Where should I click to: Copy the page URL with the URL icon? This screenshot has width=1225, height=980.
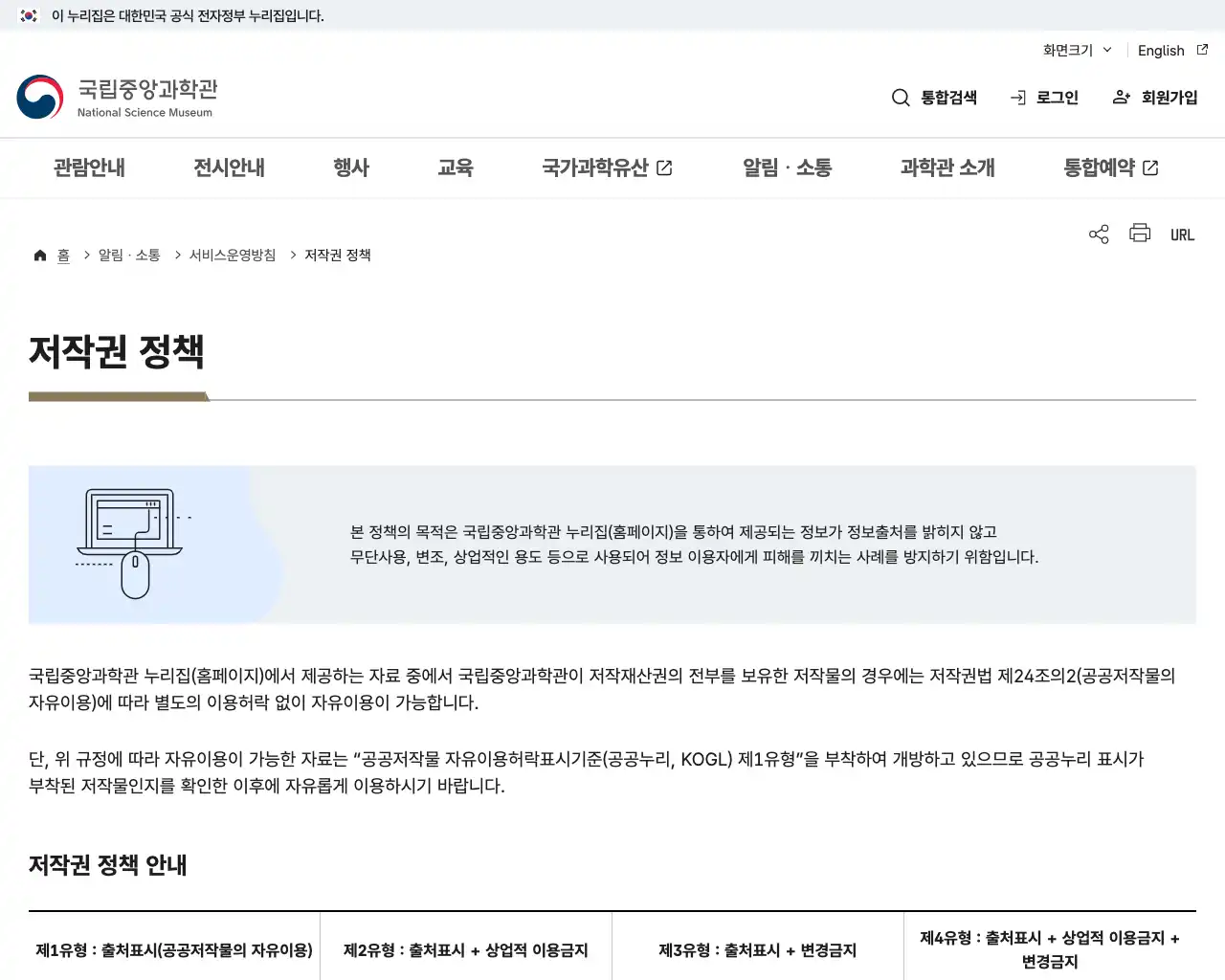(1182, 234)
